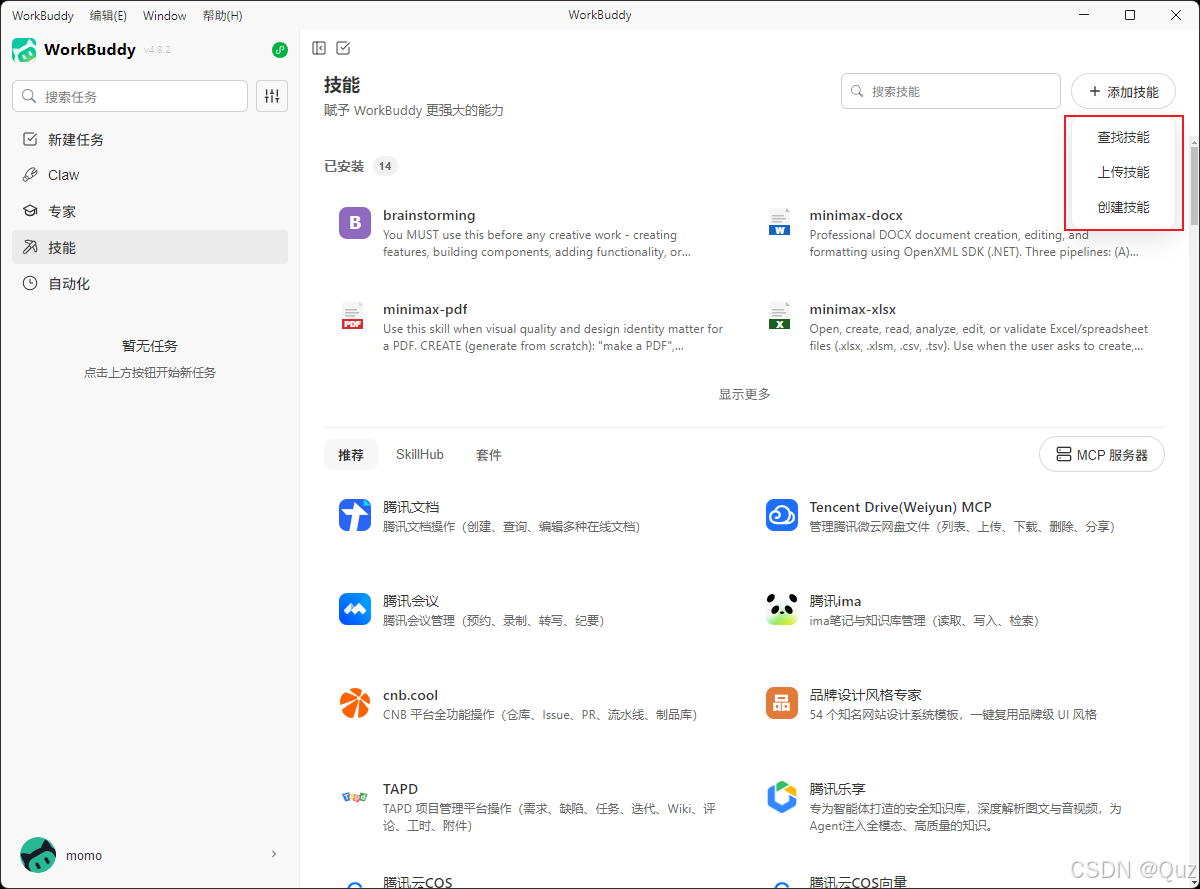
Task: Open the brainstorming skill icon
Action: pos(355,223)
